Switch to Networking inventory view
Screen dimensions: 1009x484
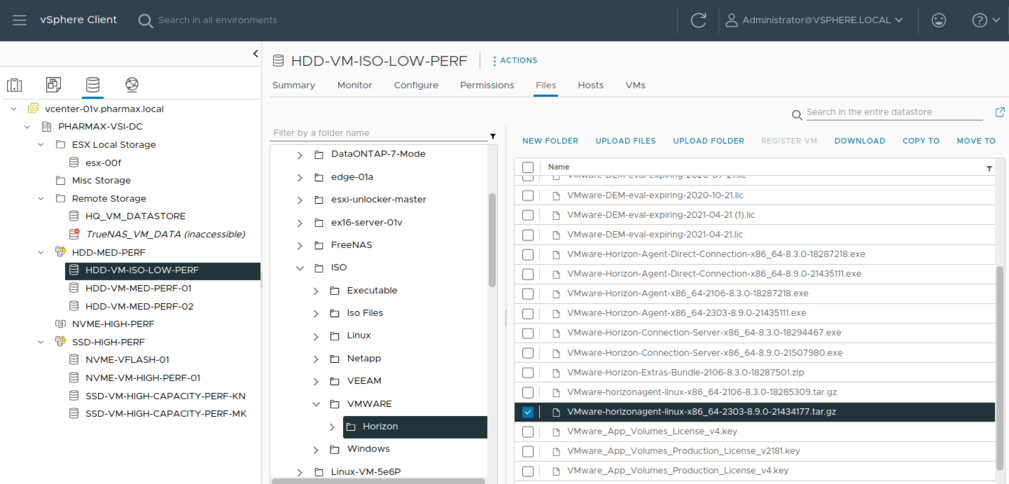pos(132,84)
